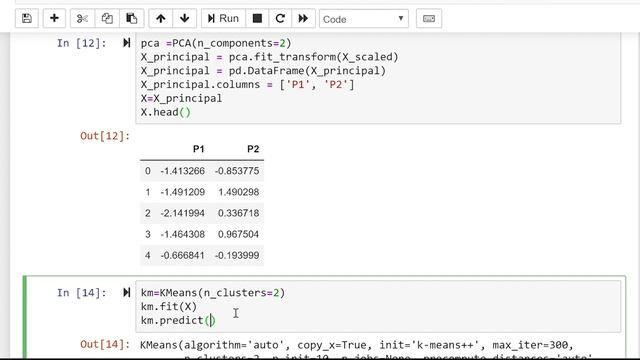Interrupt the kernel with the stop icon

click(257, 19)
